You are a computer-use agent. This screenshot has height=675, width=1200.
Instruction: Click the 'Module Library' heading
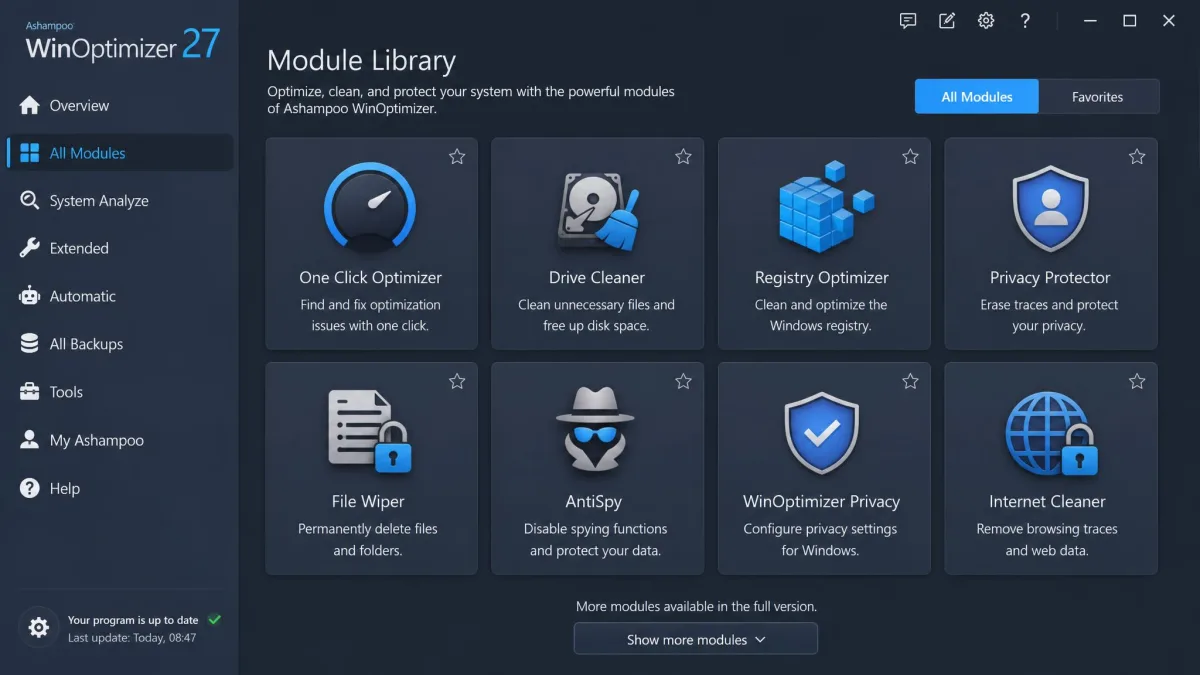(x=361, y=61)
